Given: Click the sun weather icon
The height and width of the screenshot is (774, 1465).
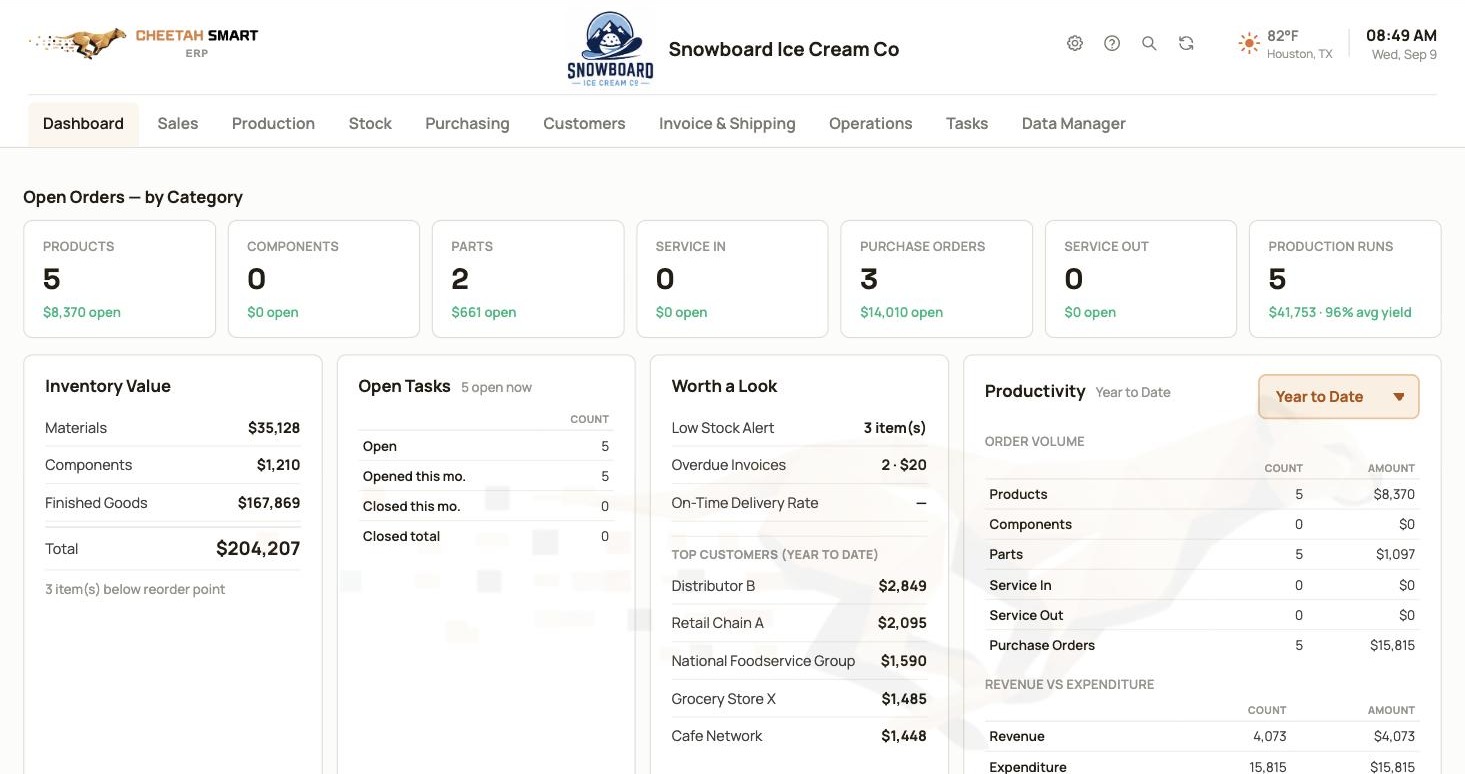Looking at the screenshot, I should pos(1248,43).
